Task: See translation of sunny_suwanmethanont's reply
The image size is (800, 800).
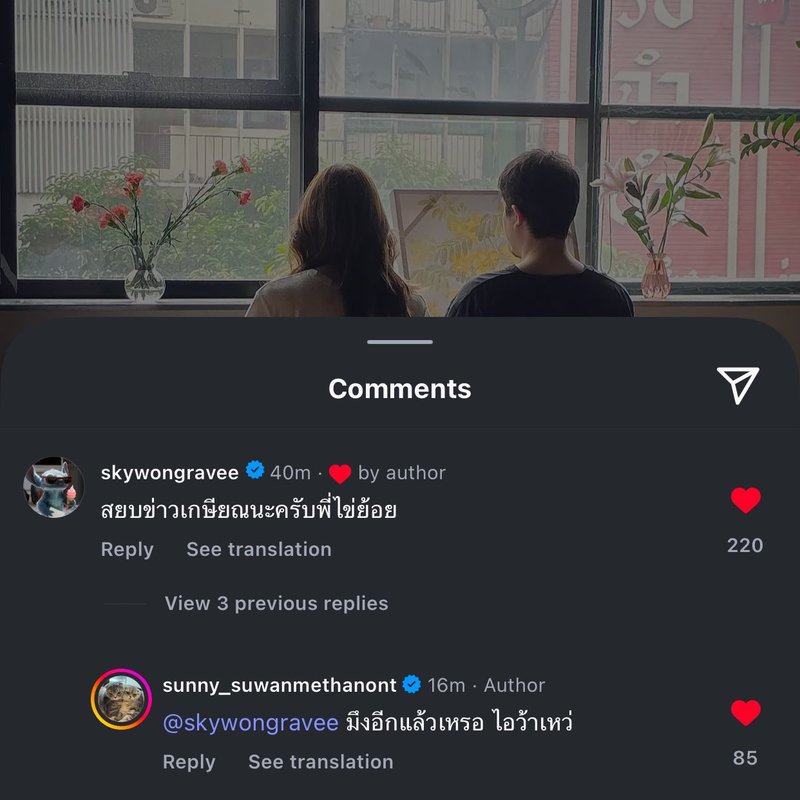Action: pos(320,762)
